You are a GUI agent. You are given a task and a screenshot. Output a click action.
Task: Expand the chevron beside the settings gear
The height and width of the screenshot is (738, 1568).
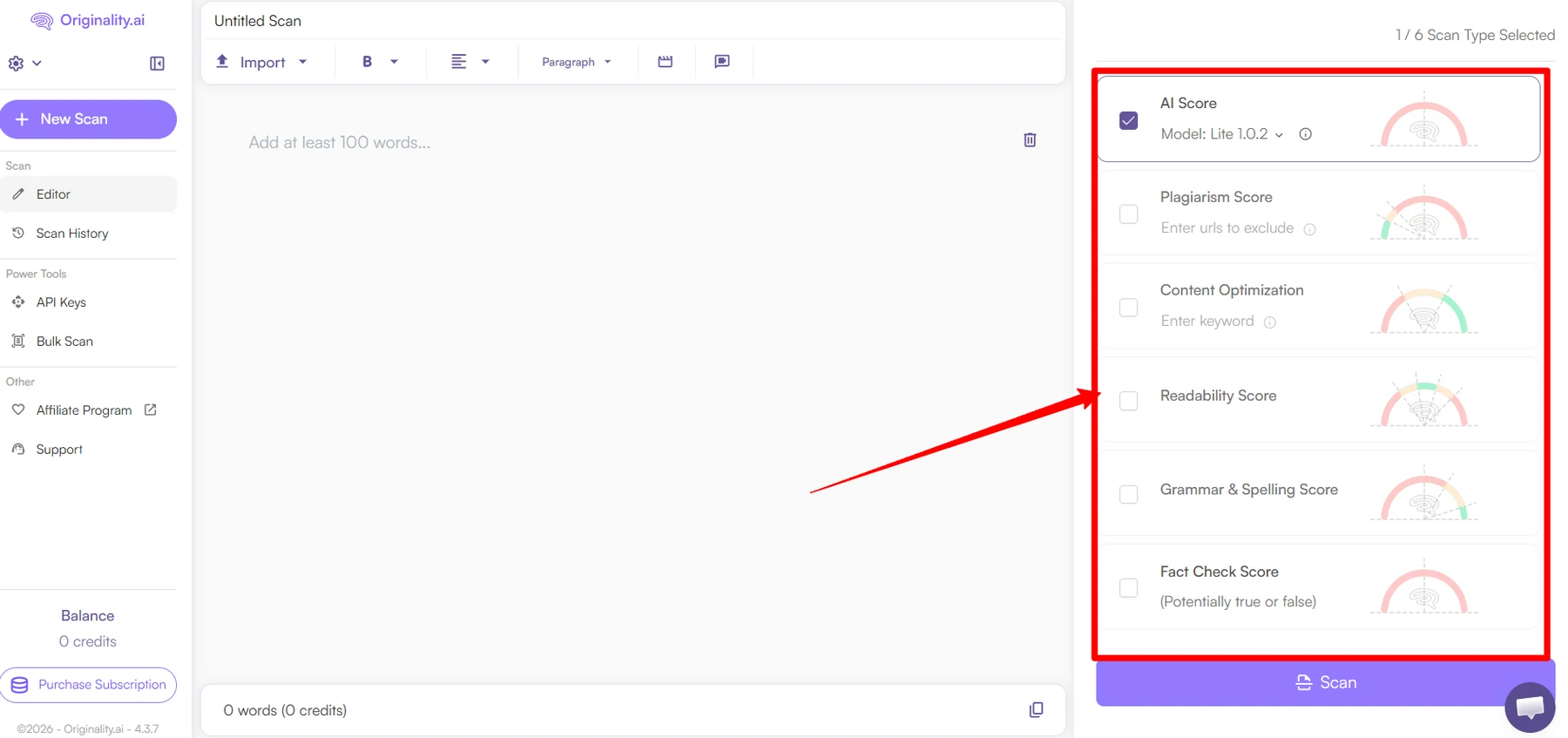coord(37,63)
